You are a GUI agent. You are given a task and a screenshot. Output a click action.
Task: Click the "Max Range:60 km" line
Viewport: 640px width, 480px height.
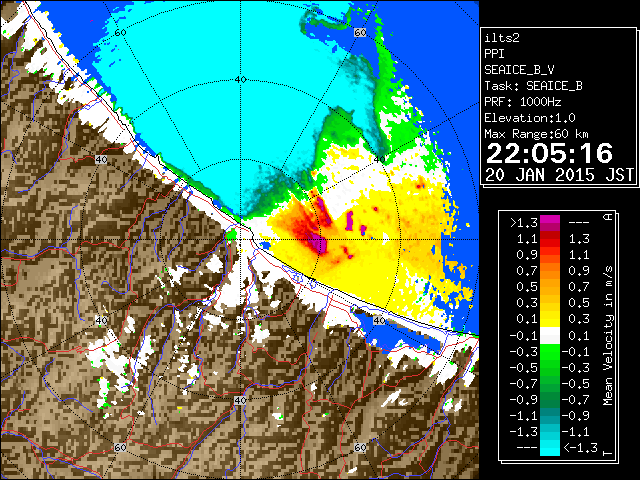[536, 134]
